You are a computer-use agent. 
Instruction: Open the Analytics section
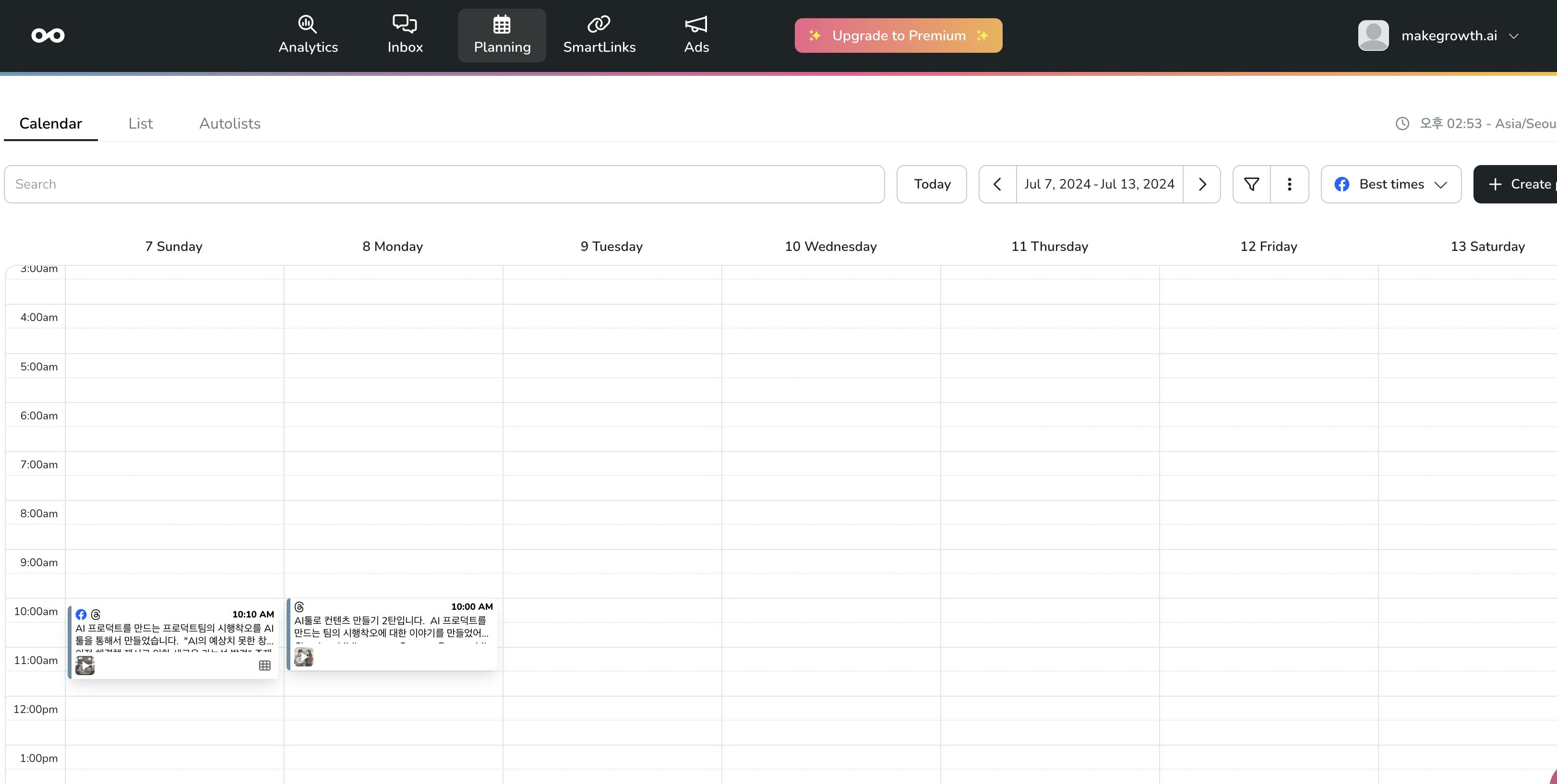(308, 35)
